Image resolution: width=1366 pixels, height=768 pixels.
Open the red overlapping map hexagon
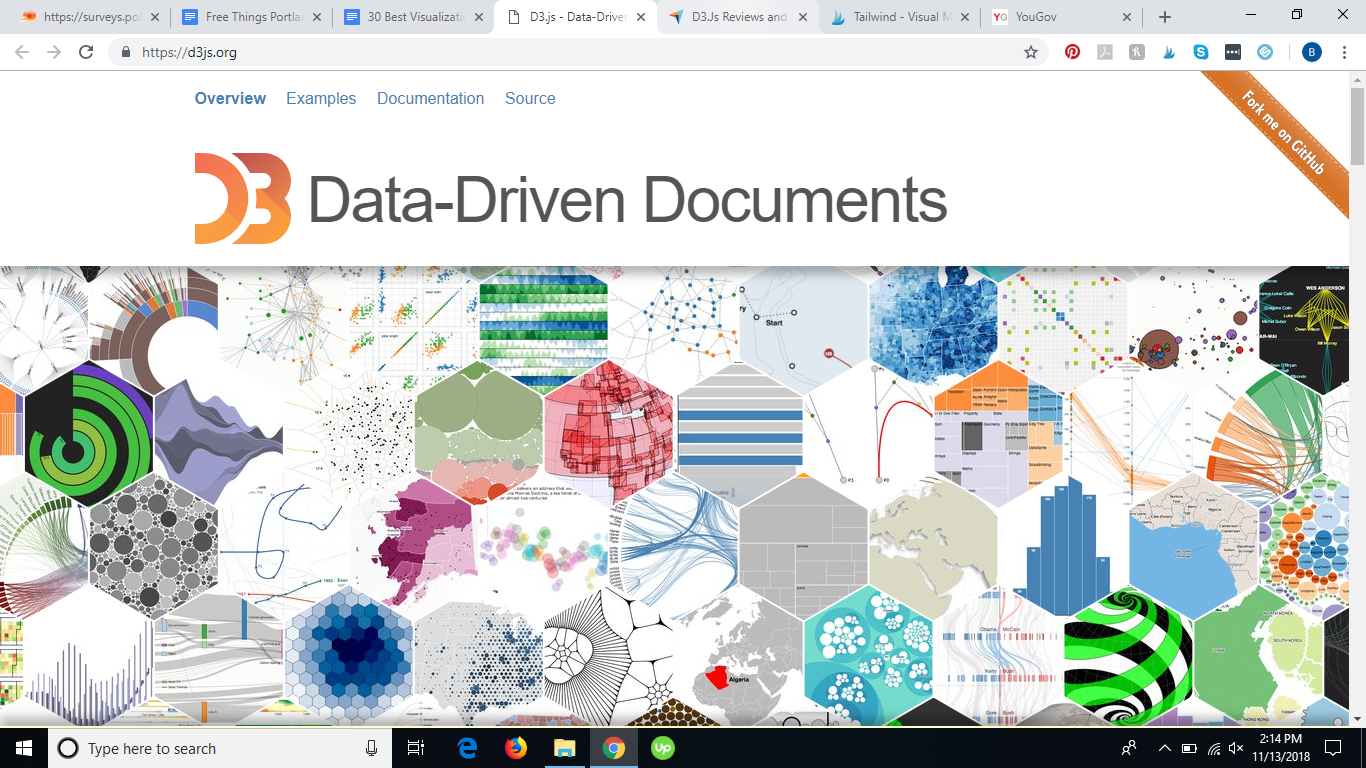pyautogui.click(x=609, y=432)
